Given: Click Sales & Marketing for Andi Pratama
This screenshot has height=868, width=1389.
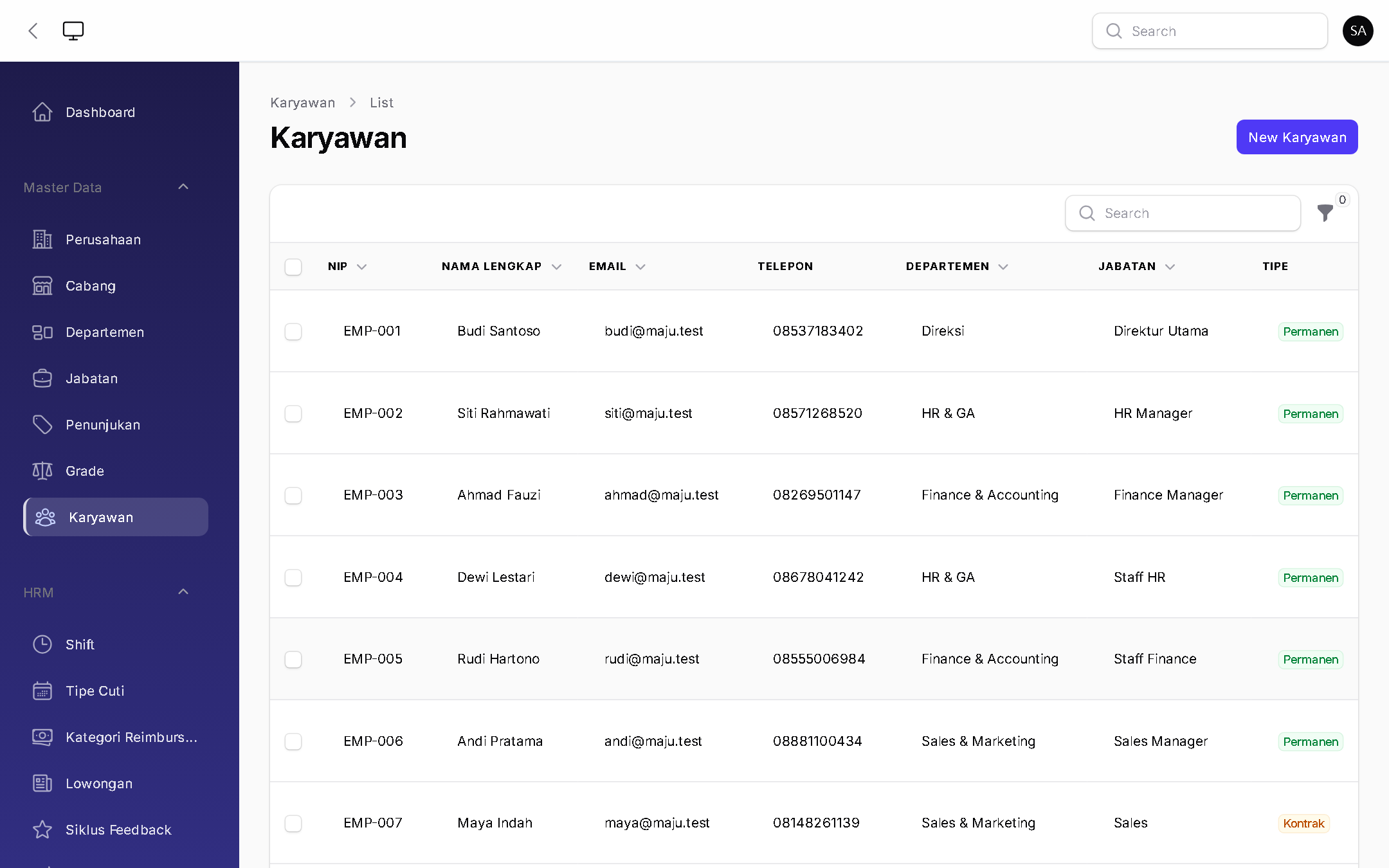Looking at the screenshot, I should click(978, 741).
